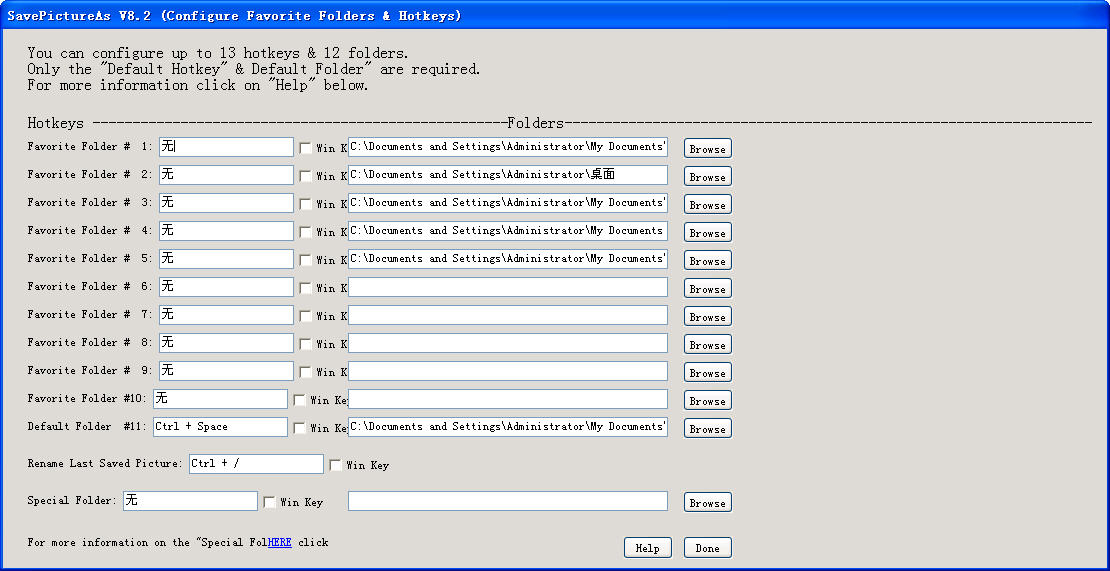Browse for Favorite Folder #10 path
Image resolution: width=1110 pixels, height=571 pixels.
[x=707, y=400]
